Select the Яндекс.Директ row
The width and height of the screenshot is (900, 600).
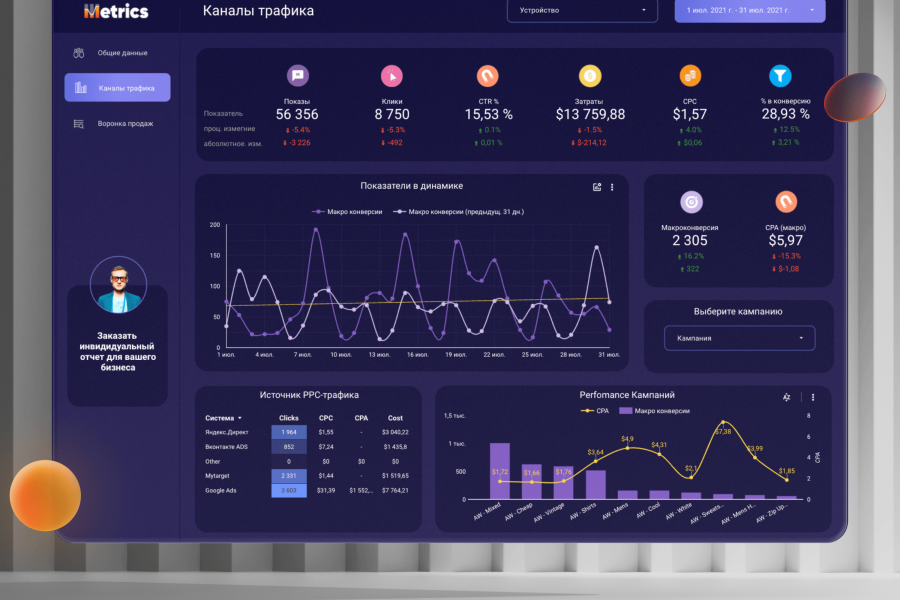(307, 432)
